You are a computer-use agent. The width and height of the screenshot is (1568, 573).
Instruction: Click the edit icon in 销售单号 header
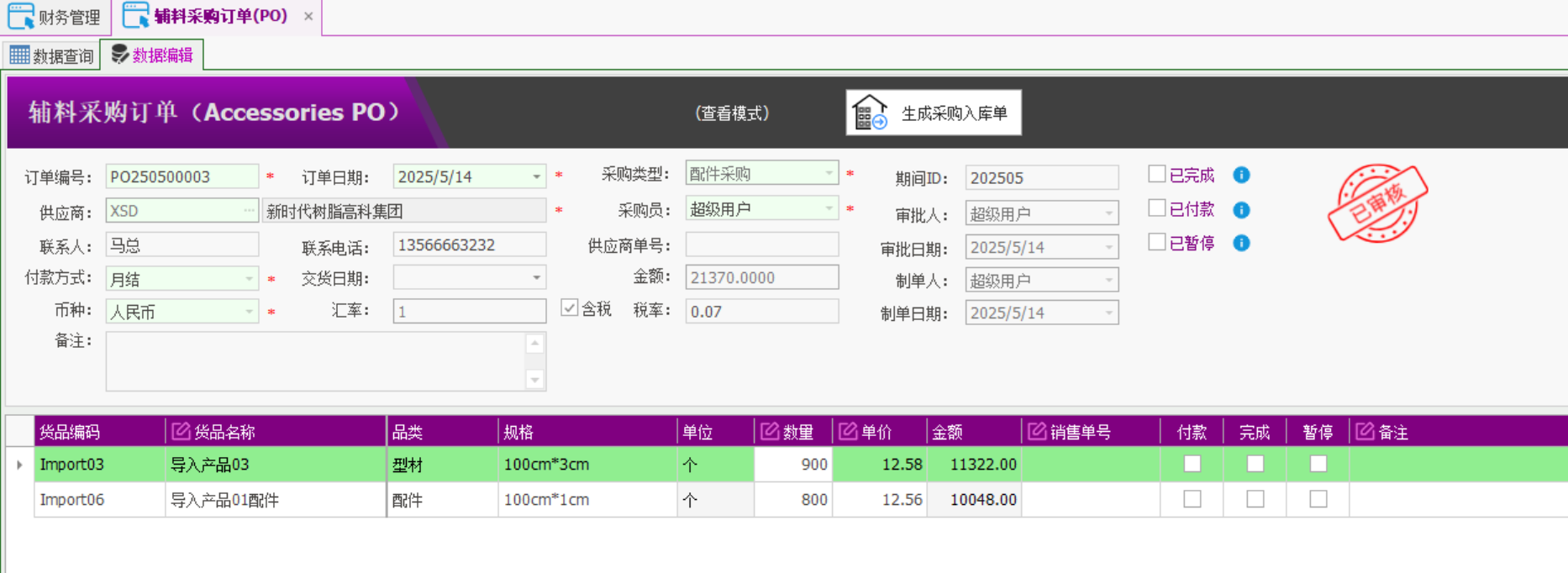tap(1037, 431)
